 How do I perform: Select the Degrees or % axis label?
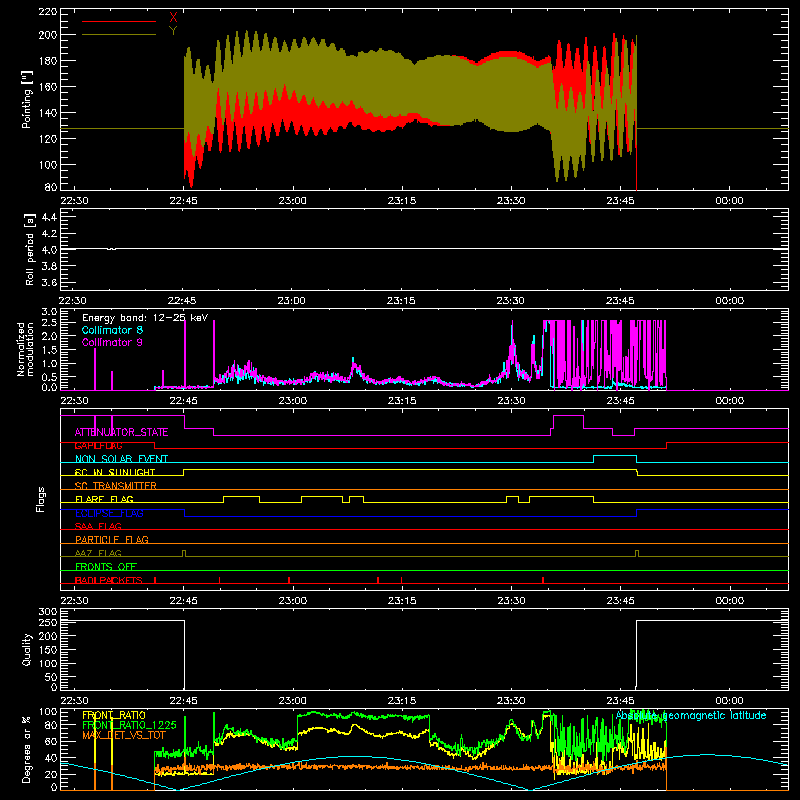click(26, 750)
